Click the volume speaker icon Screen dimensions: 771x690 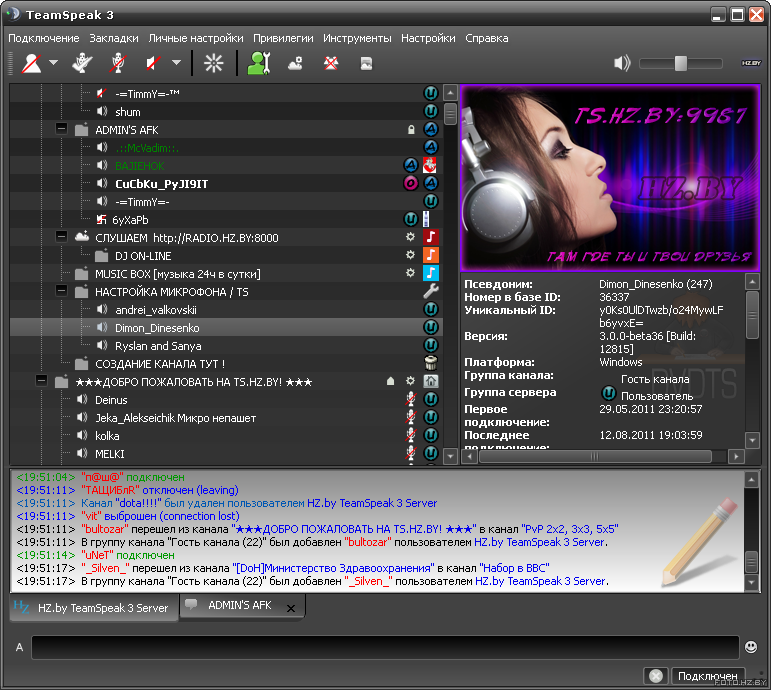click(622, 63)
